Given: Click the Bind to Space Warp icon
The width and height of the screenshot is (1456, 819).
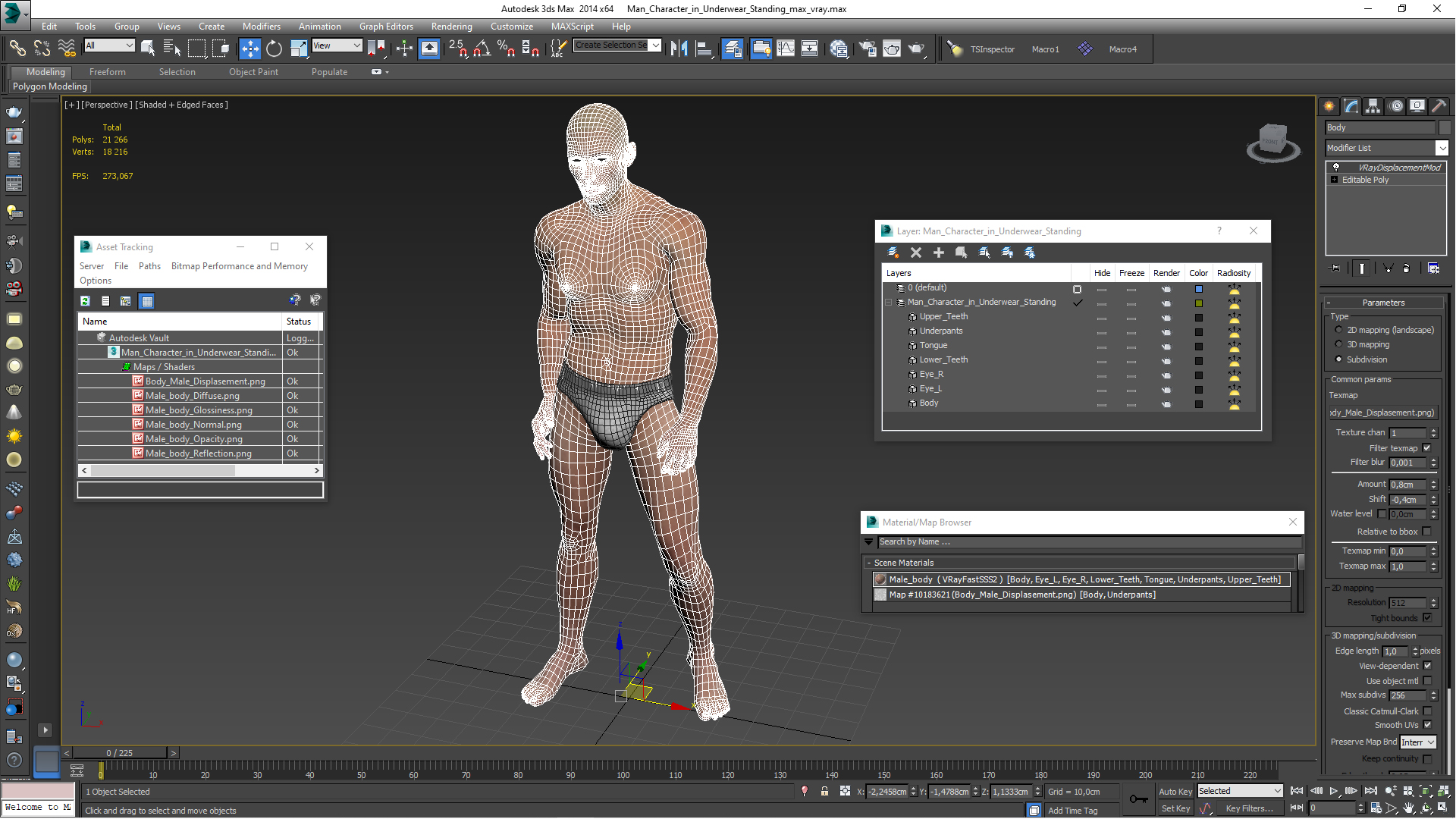Looking at the screenshot, I should pyautogui.click(x=67, y=49).
